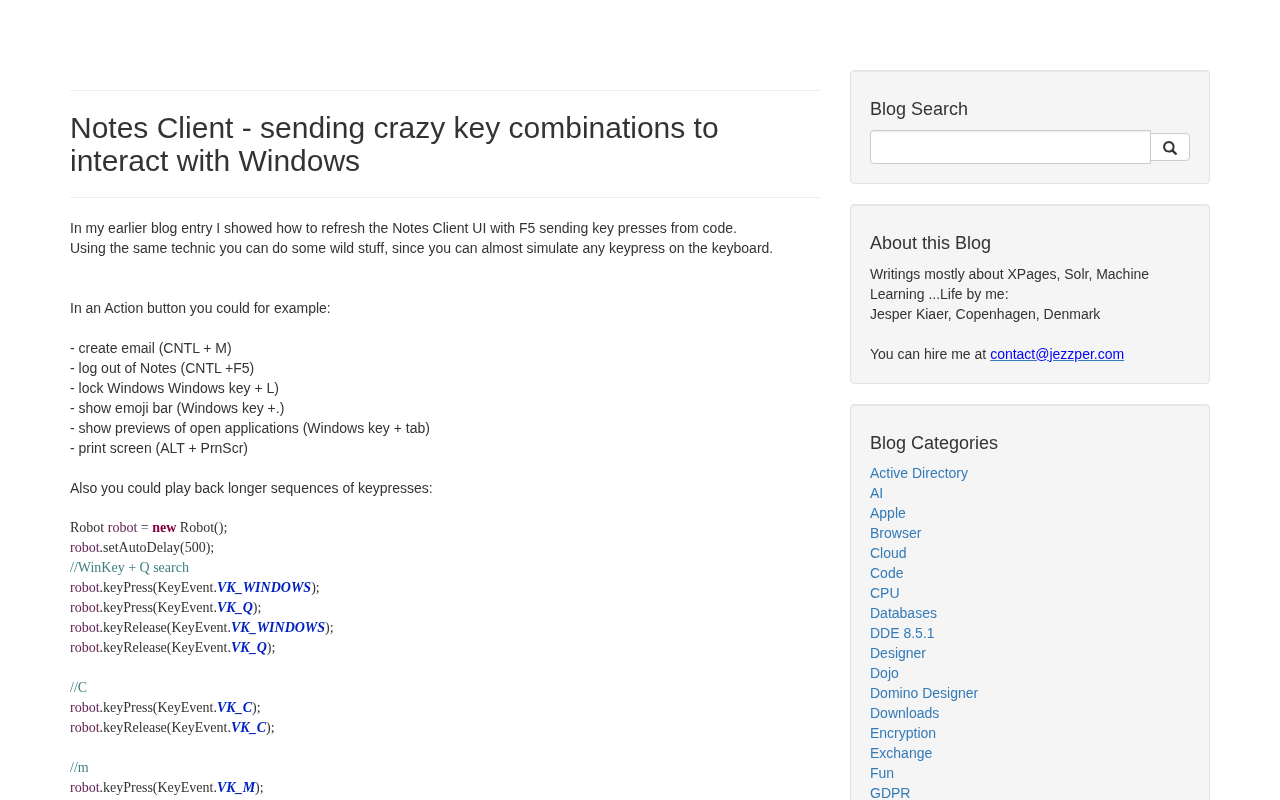1280x800 pixels.
Task: Open the DDE 8.5.1 category
Action: (902, 633)
